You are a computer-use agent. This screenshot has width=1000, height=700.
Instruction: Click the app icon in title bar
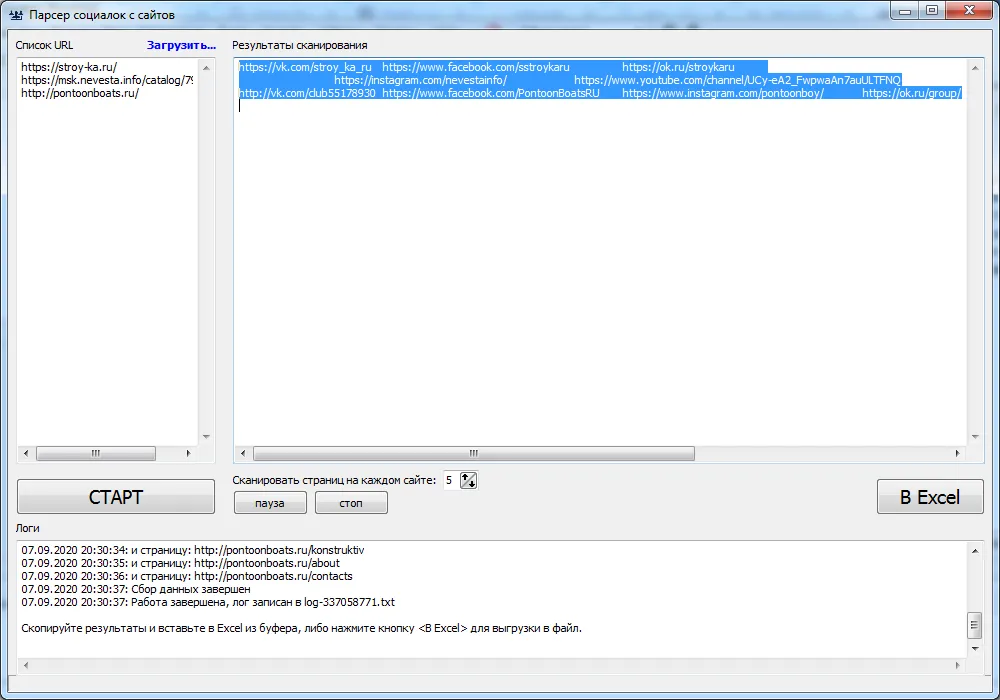16,15
